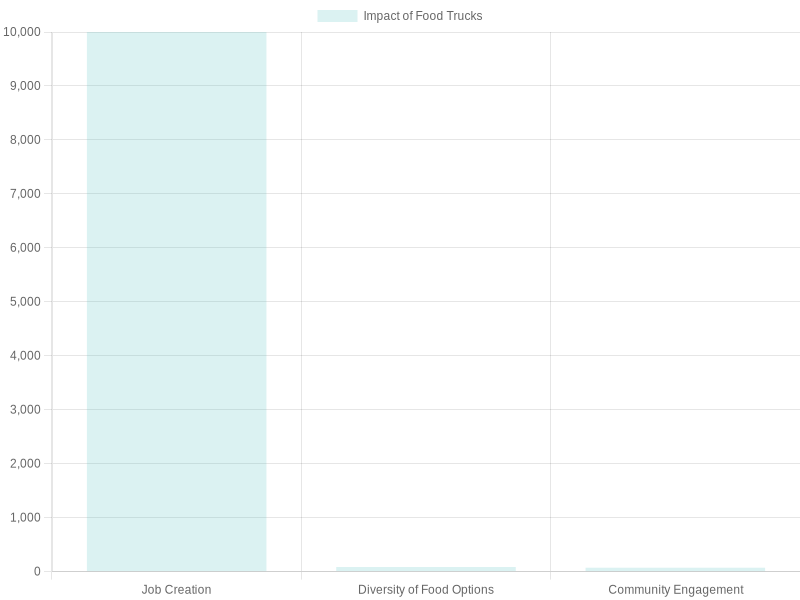Click the gridline between Job Creation and Diversity columns
This screenshot has width=800, height=600.
pyautogui.click(x=301, y=300)
